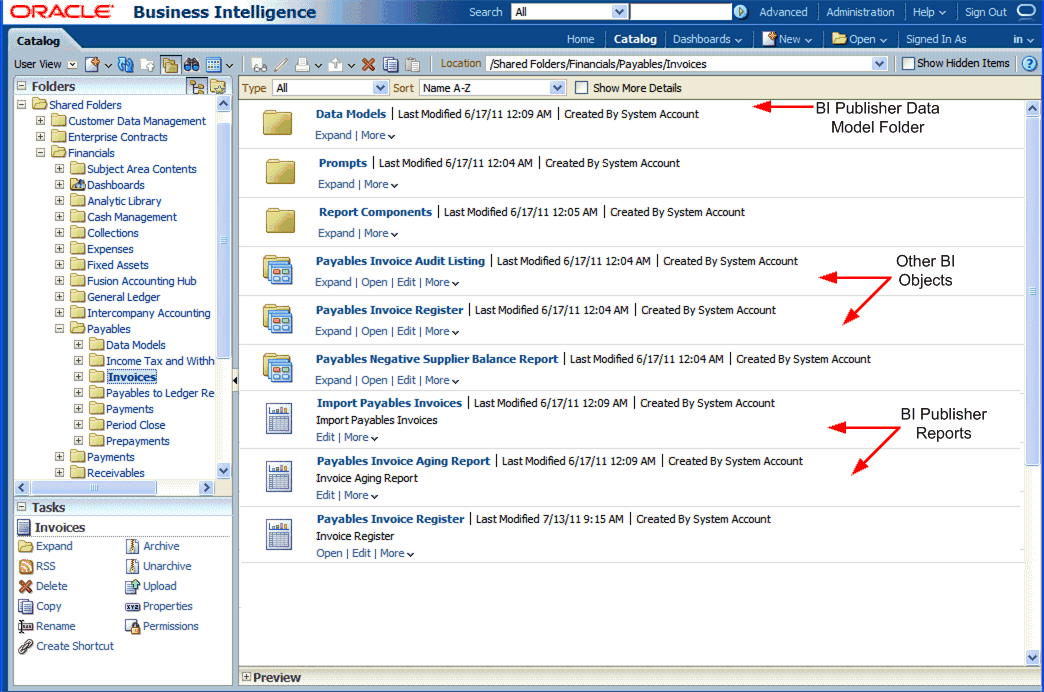Click the binoculars Search icon
The height and width of the screenshot is (692, 1044).
(x=192, y=64)
